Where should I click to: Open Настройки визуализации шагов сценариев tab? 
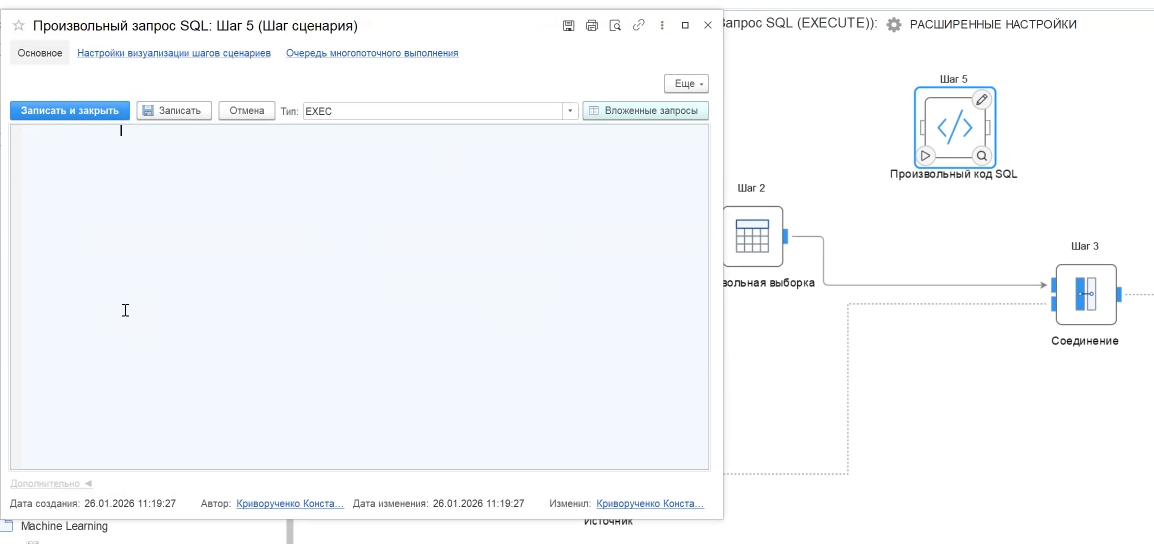174,53
